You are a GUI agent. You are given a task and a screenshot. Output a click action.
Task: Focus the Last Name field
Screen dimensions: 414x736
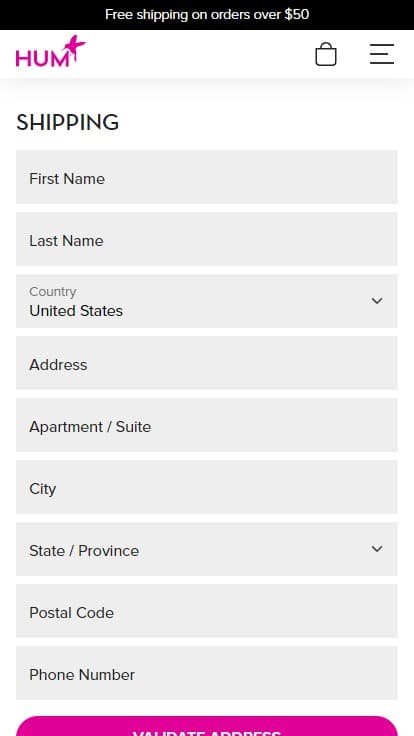click(x=207, y=239)
